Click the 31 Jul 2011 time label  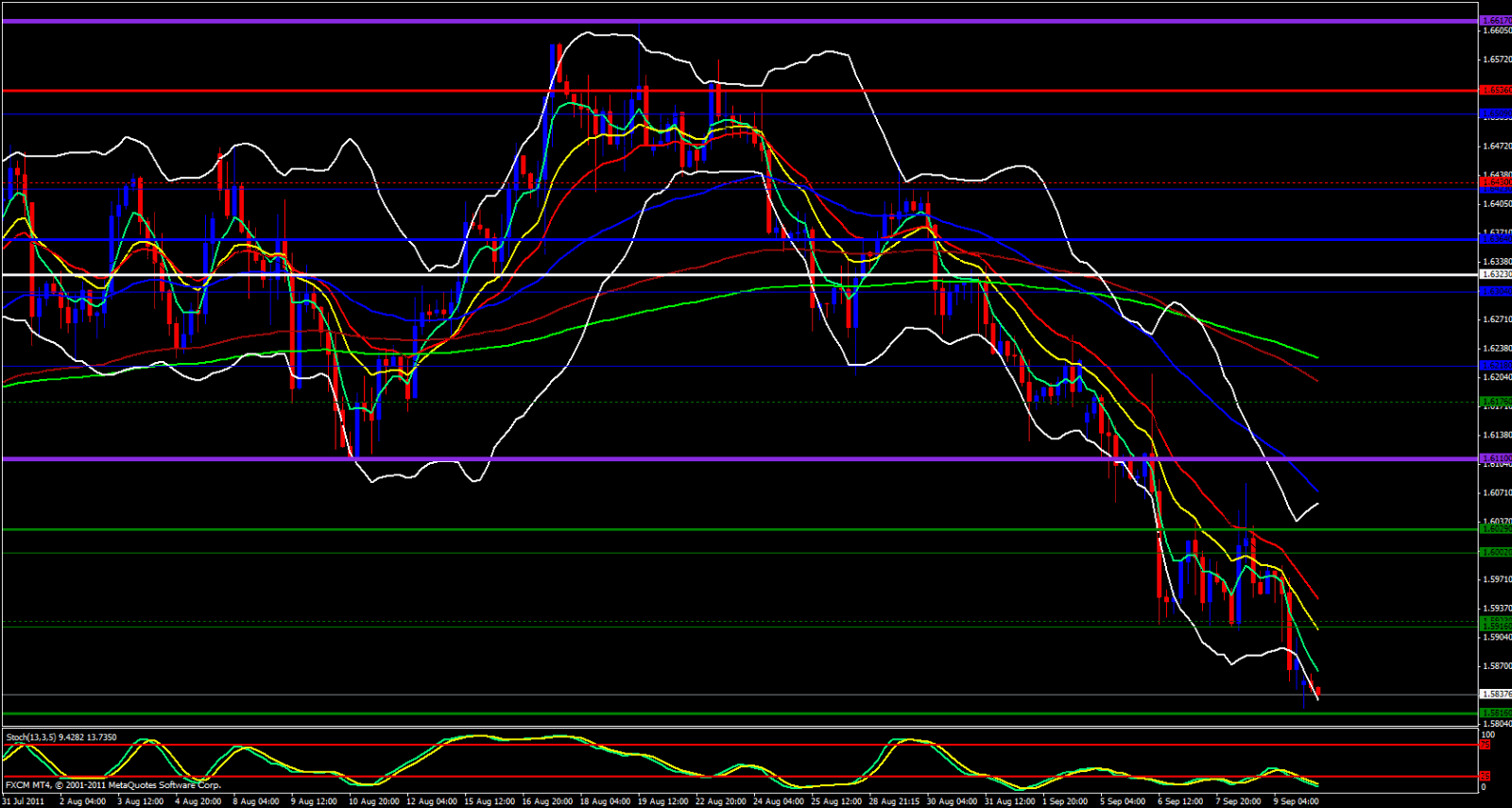pos(23,801)
